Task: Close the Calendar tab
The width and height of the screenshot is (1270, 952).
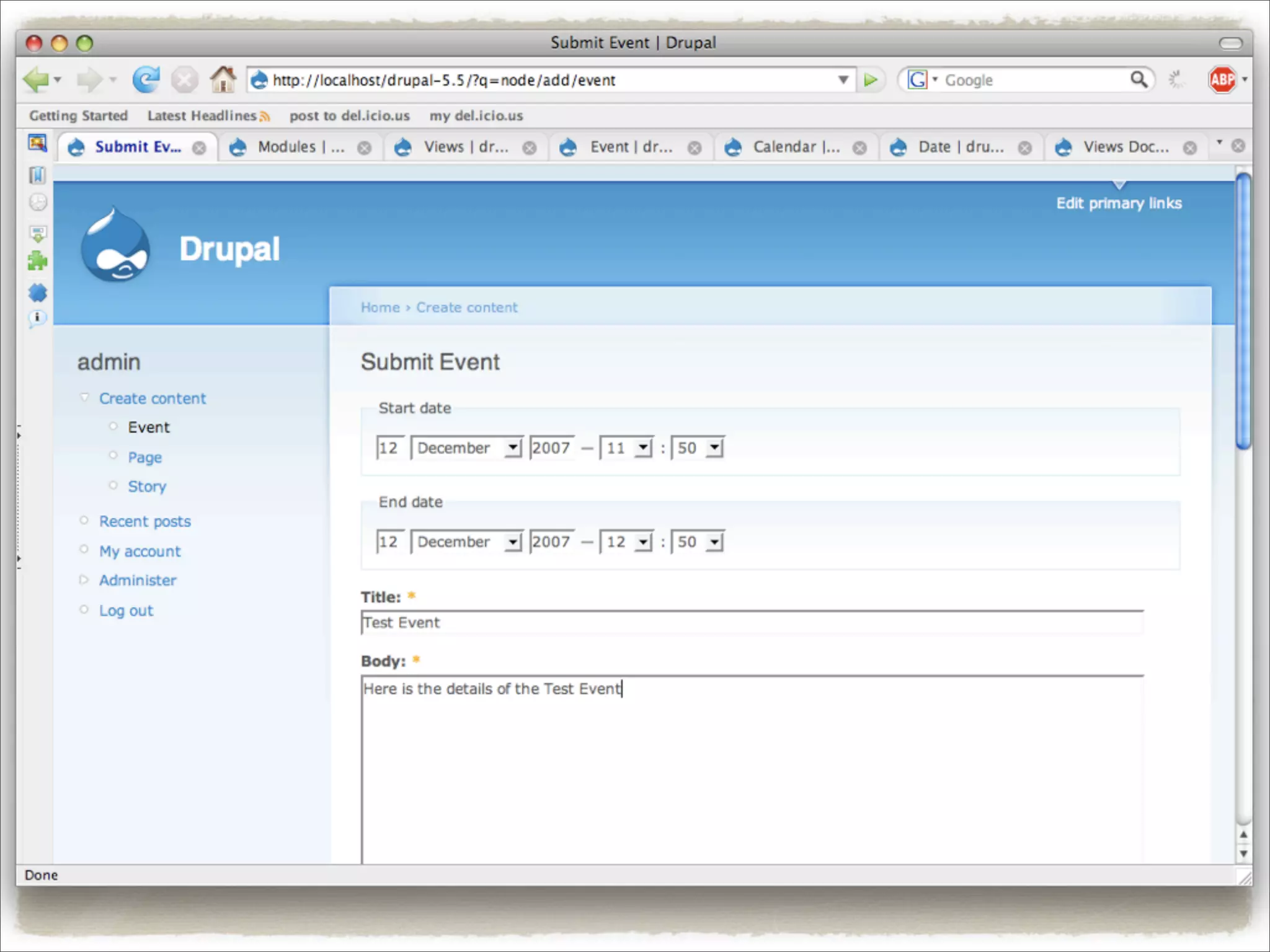Action: tap(859, 148)
